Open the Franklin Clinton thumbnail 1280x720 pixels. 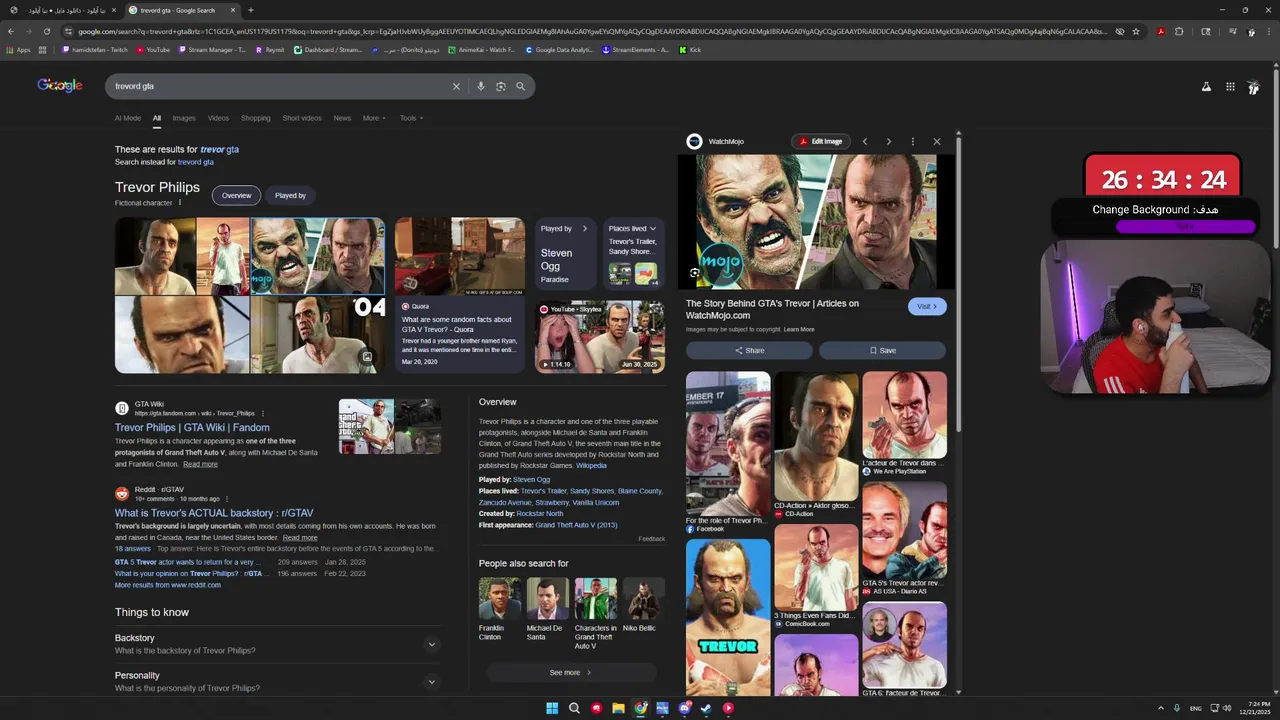[499, 599]
